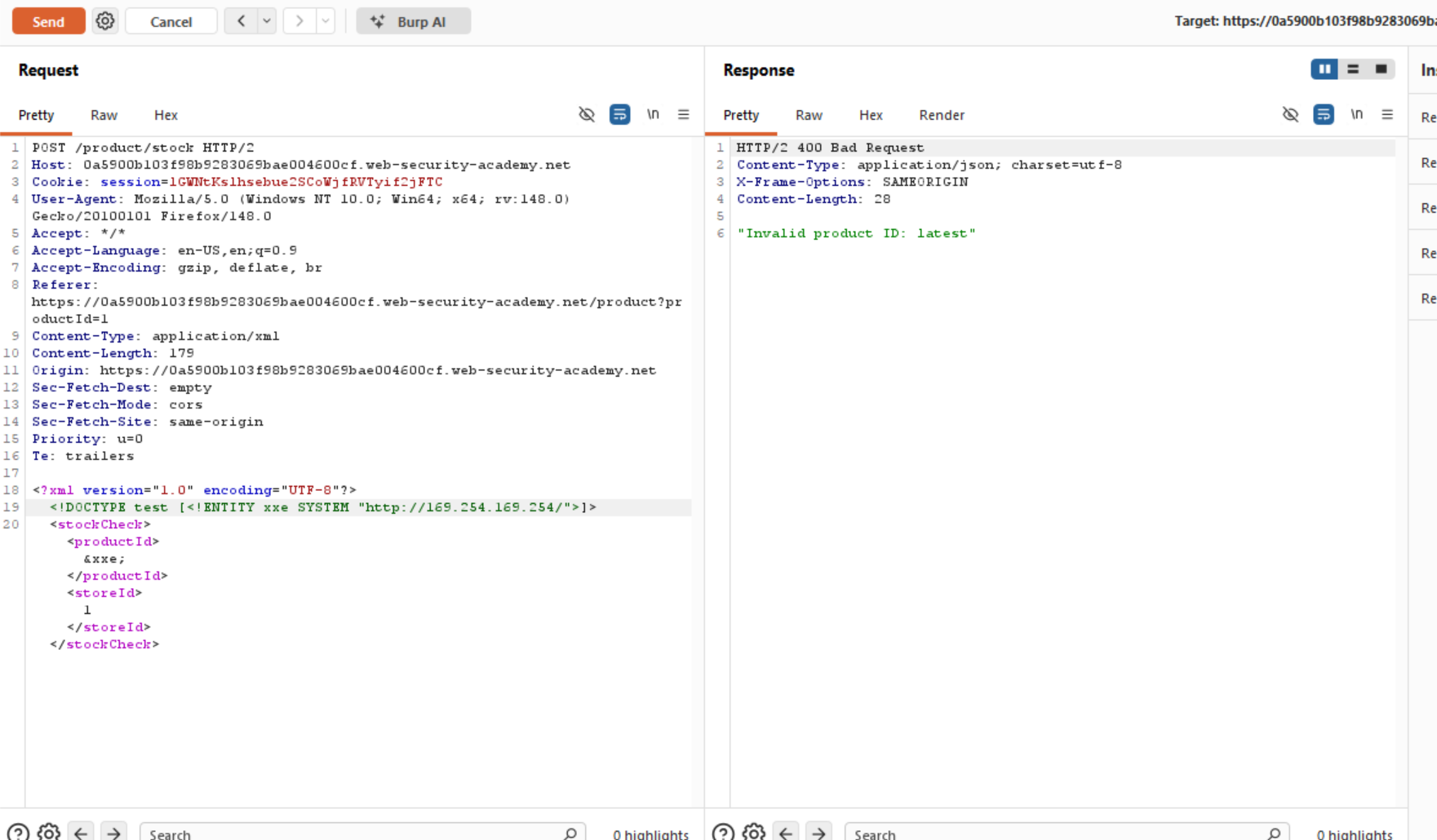
Task: Expand the back history dropdown arrow
Action: coord(267,21)
